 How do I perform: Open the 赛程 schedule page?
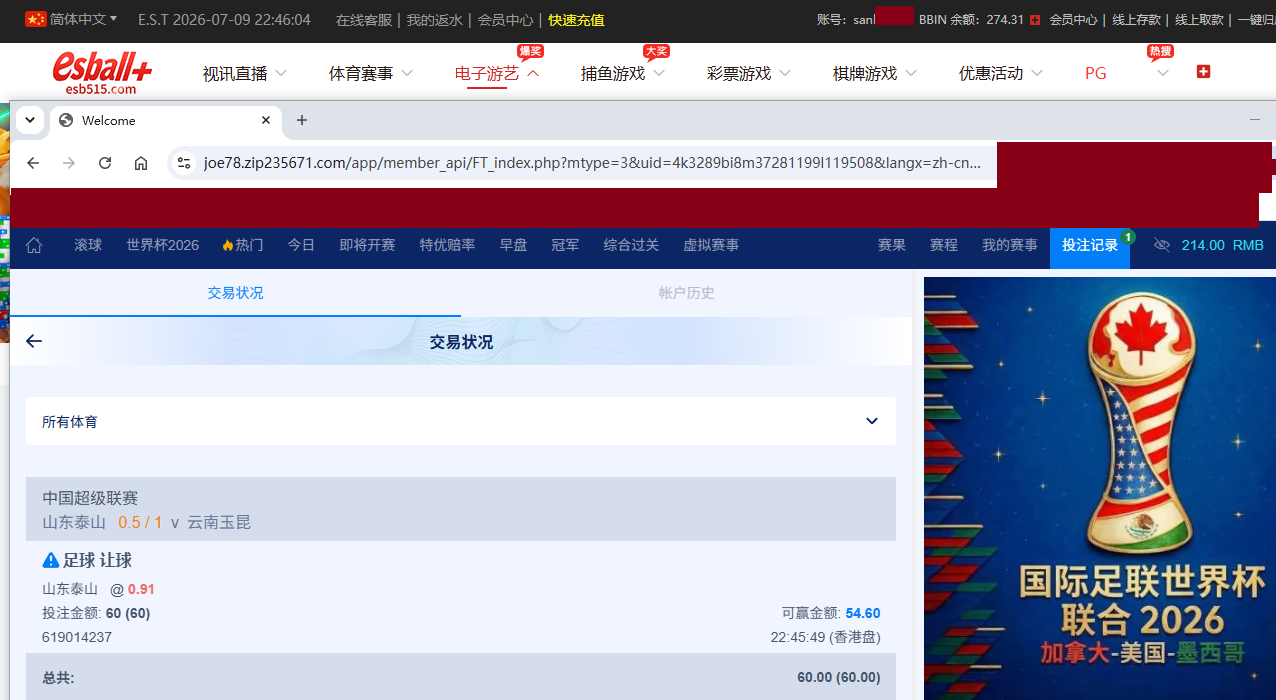point(944,245)
